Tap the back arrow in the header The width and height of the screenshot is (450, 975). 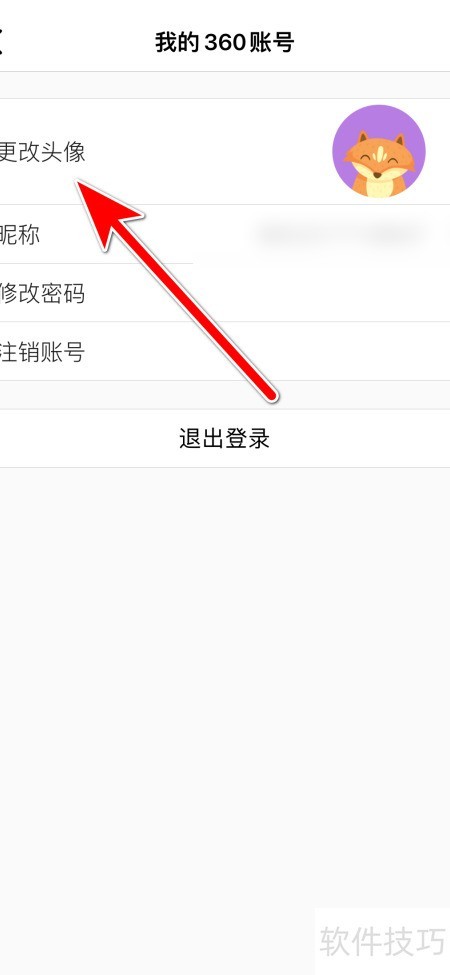pos(2,42)
